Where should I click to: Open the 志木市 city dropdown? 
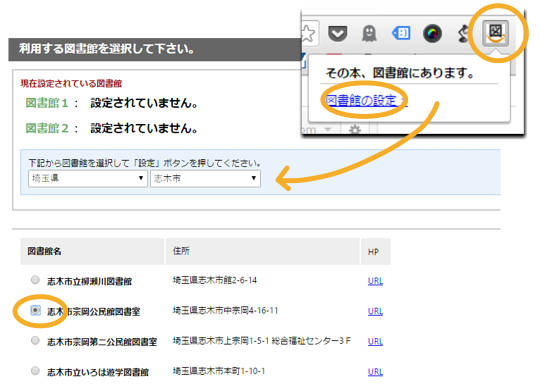coord(205,178)
